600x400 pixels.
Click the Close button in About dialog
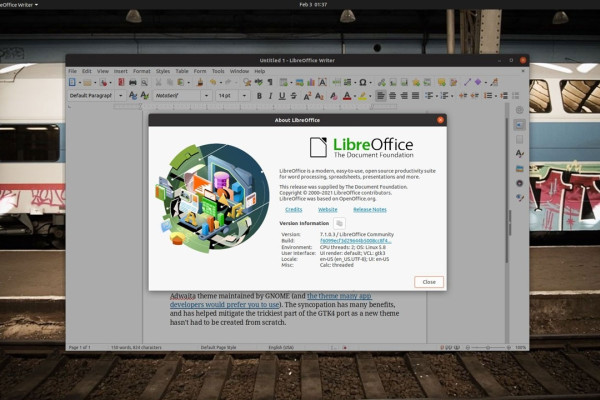pos(429,282)
